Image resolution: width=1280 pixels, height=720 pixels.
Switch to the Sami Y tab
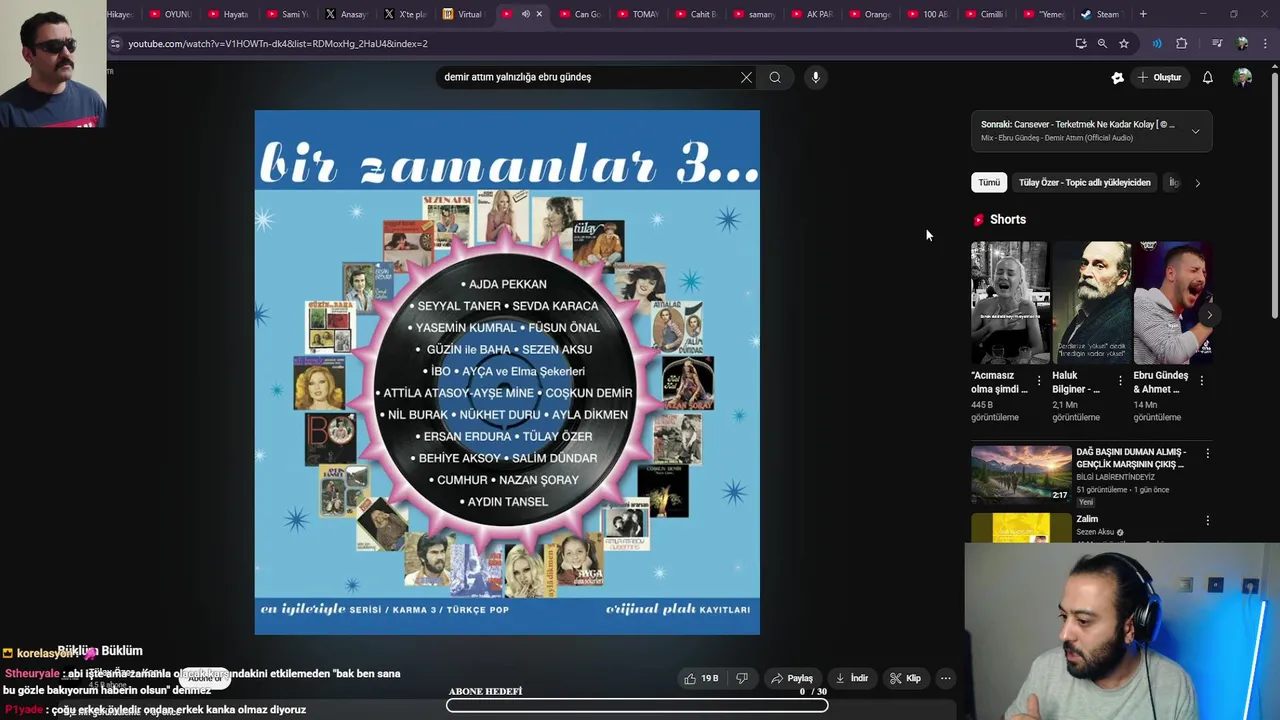tap(286, 14)
